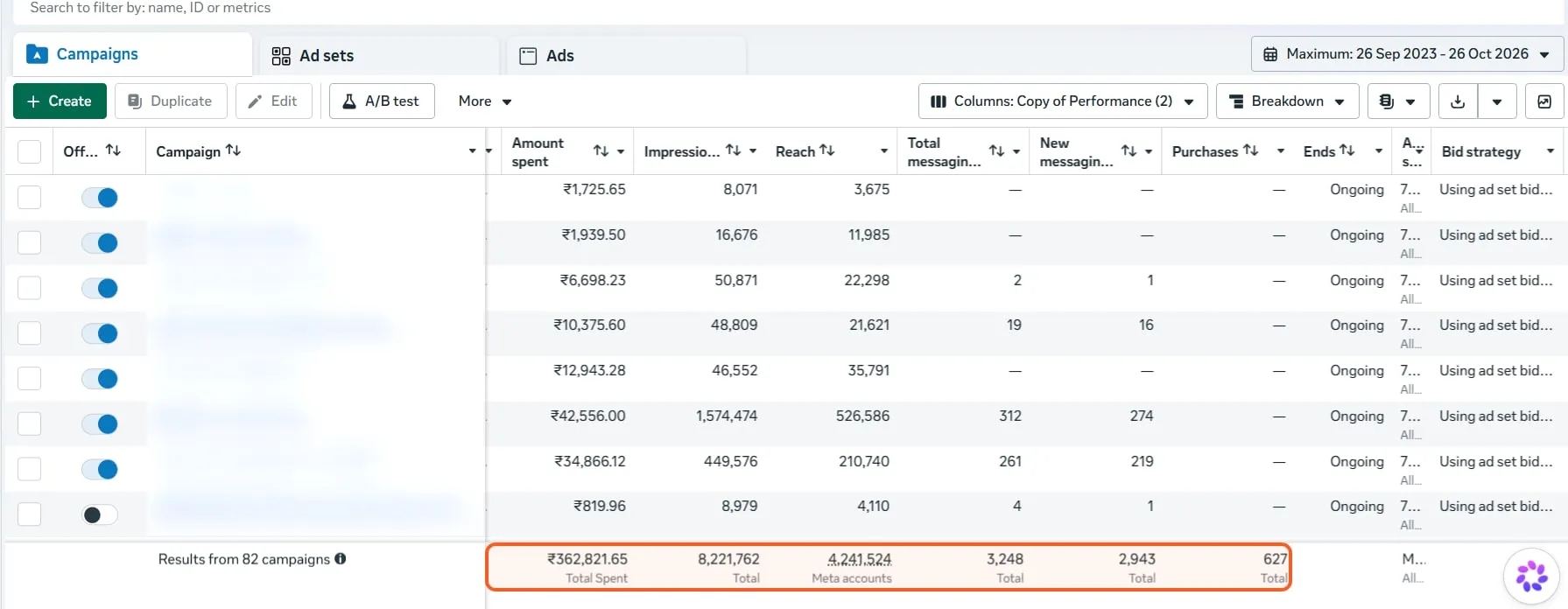1568x609 pixels.
Task: Sort by Ends column arrows
Action: point(1347,150)
